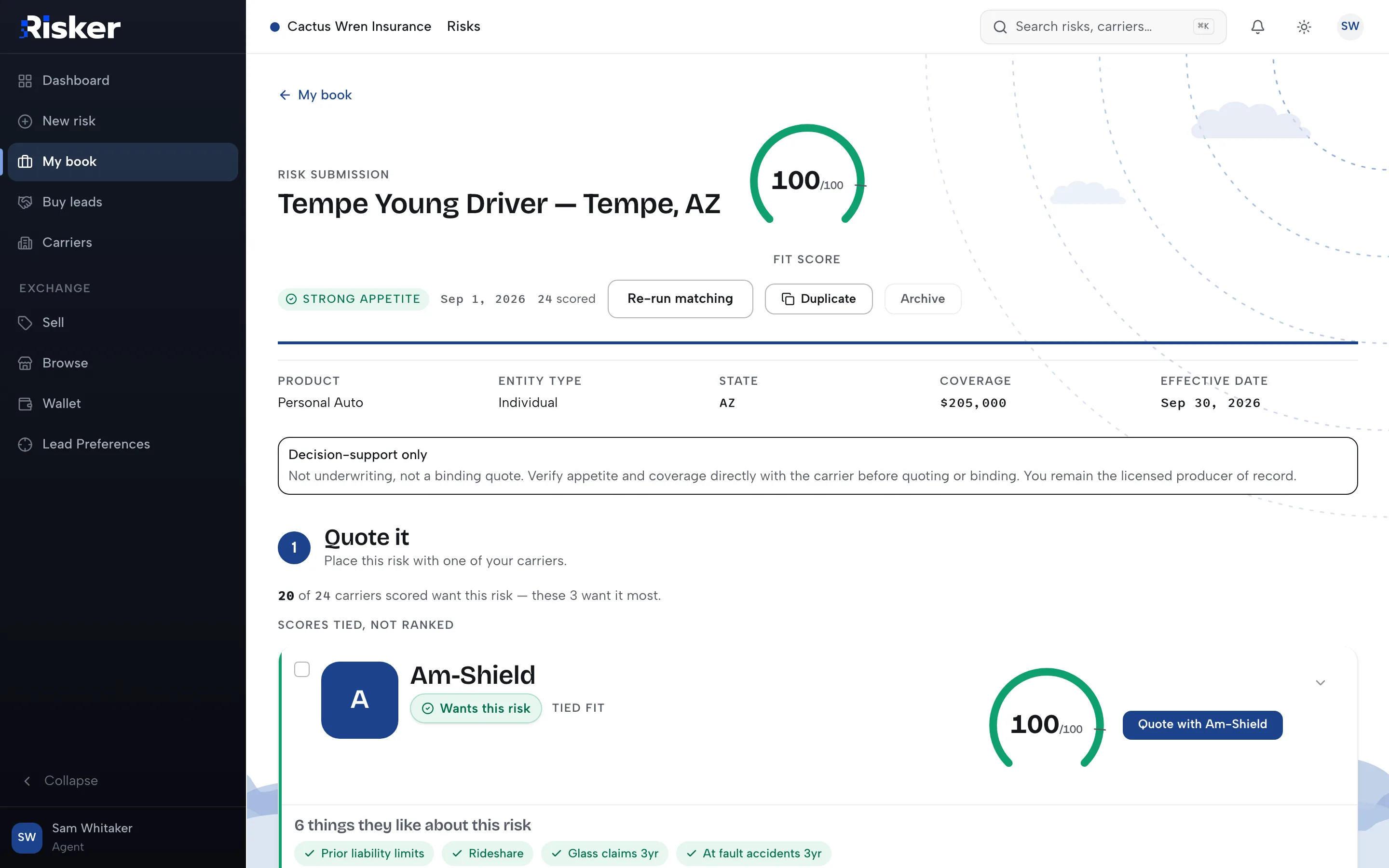The image size is (1389, 868).
Task: Open Browse in the Exchange section
Action: (123, 364)
